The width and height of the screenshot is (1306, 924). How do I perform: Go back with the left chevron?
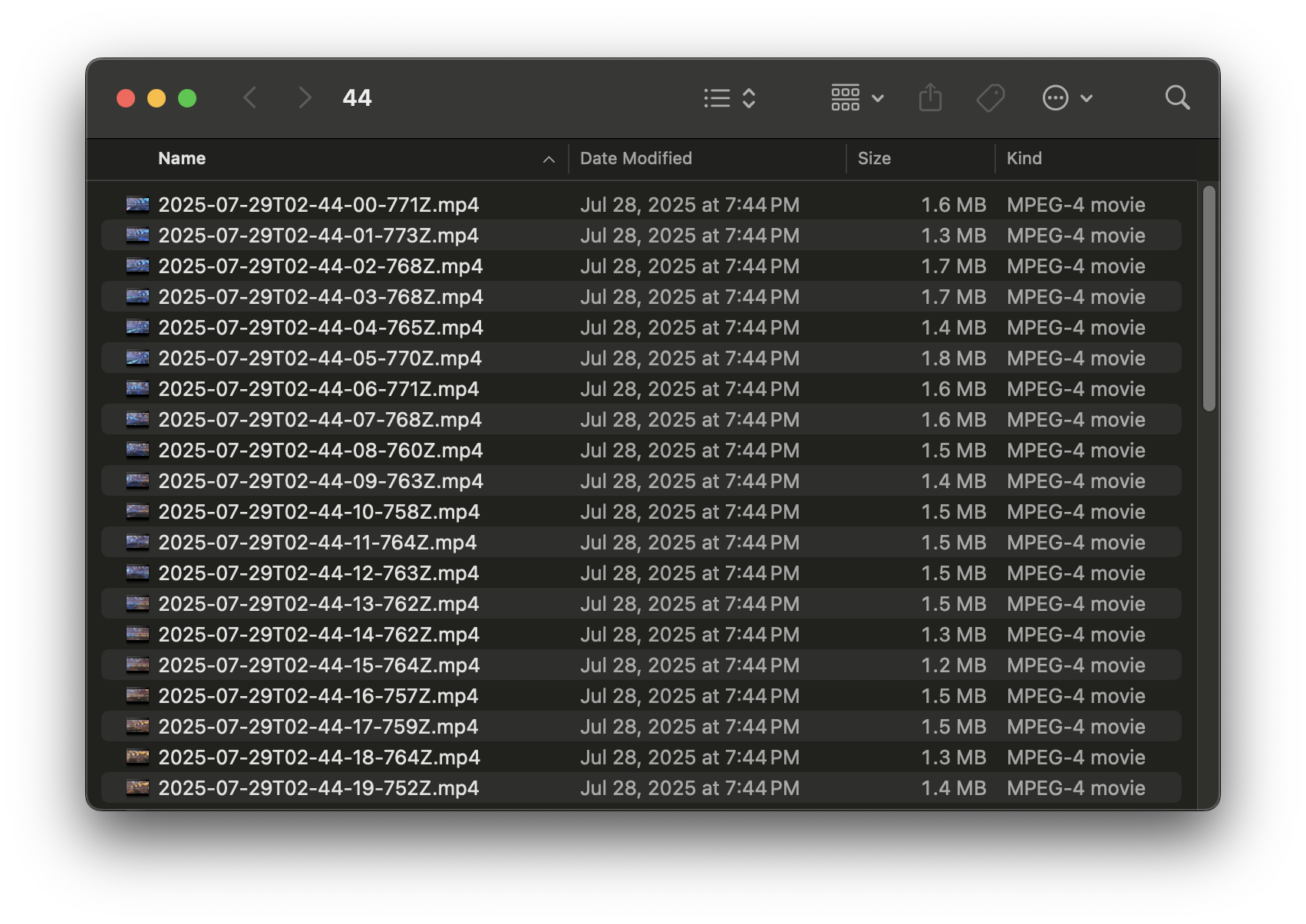pos(250,98)
